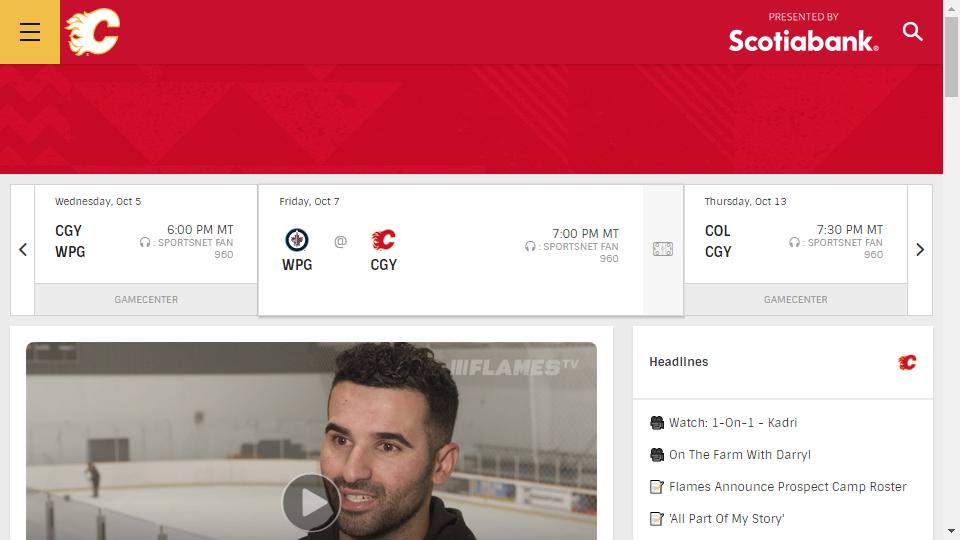This screenshot has height=540, width=960.
Task: Open GameCenter for COL vs CGY Oct 13
Action: point(795,299)
